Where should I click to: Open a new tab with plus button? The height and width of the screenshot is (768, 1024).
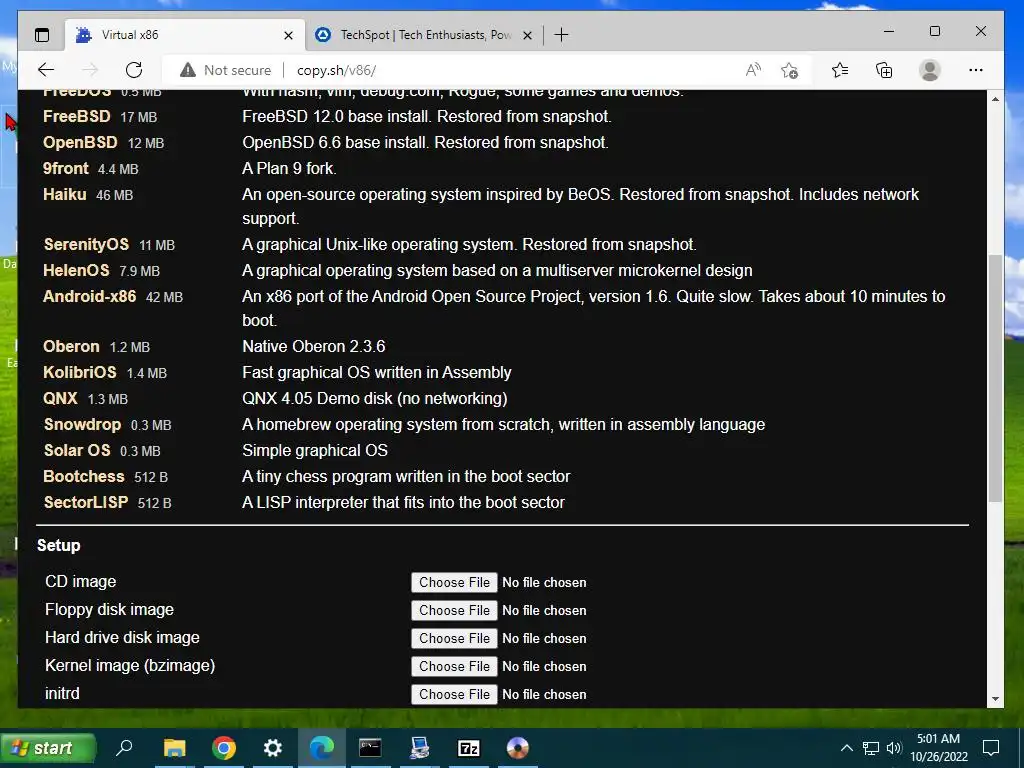click(x=561, y=35)
